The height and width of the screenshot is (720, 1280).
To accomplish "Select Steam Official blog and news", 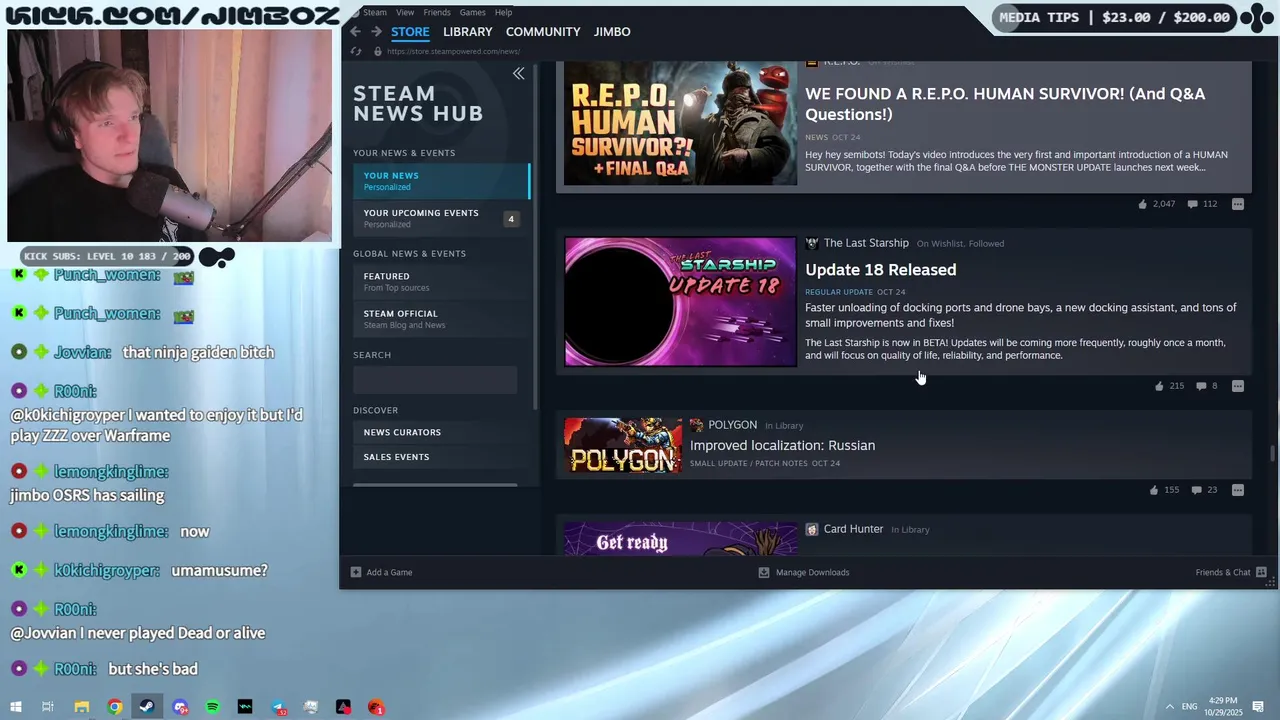I will tap(441, 319).
